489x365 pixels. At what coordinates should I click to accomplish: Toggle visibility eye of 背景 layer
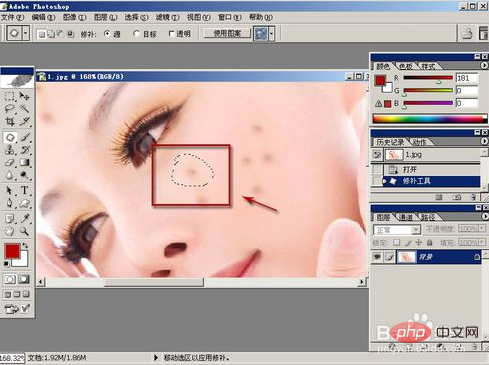coord(377,257)
